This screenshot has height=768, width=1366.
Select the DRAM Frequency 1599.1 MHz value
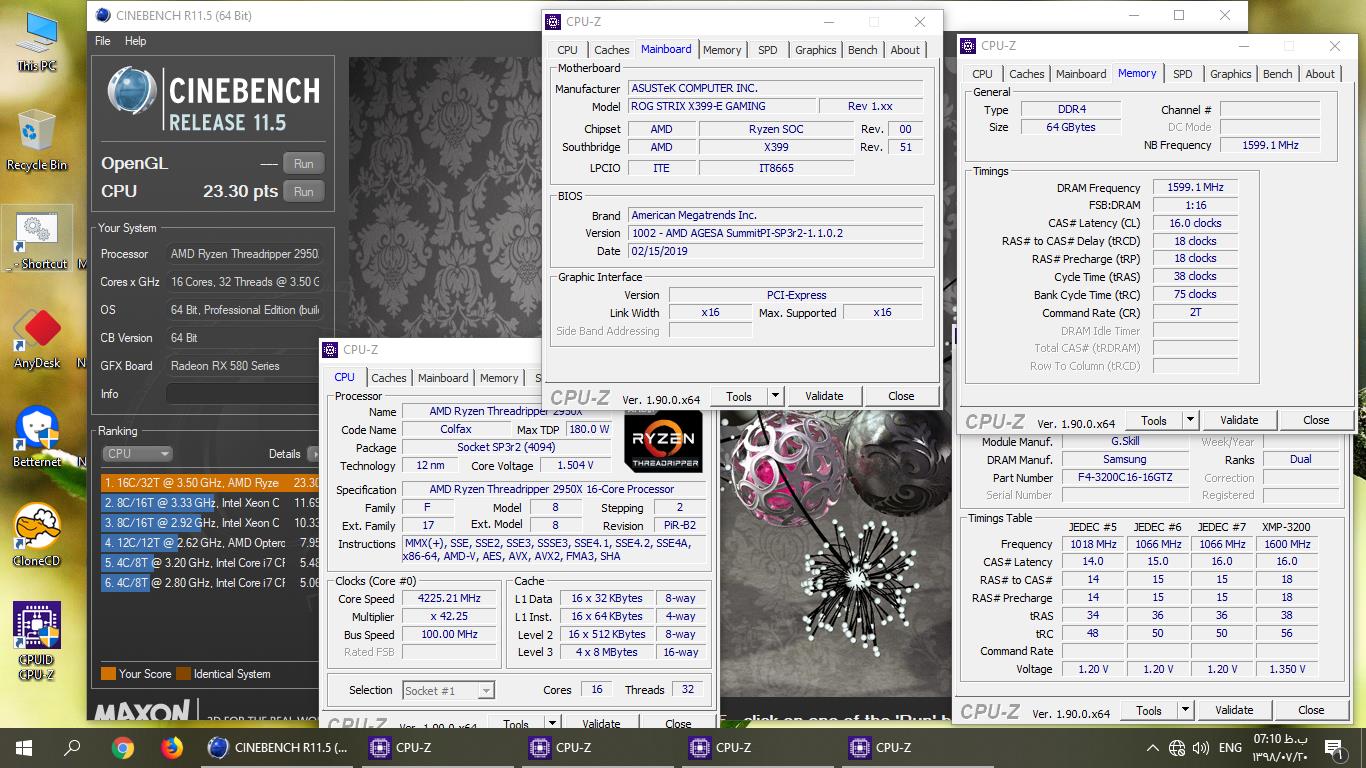pyautogui.click(x=1195, y=187)
